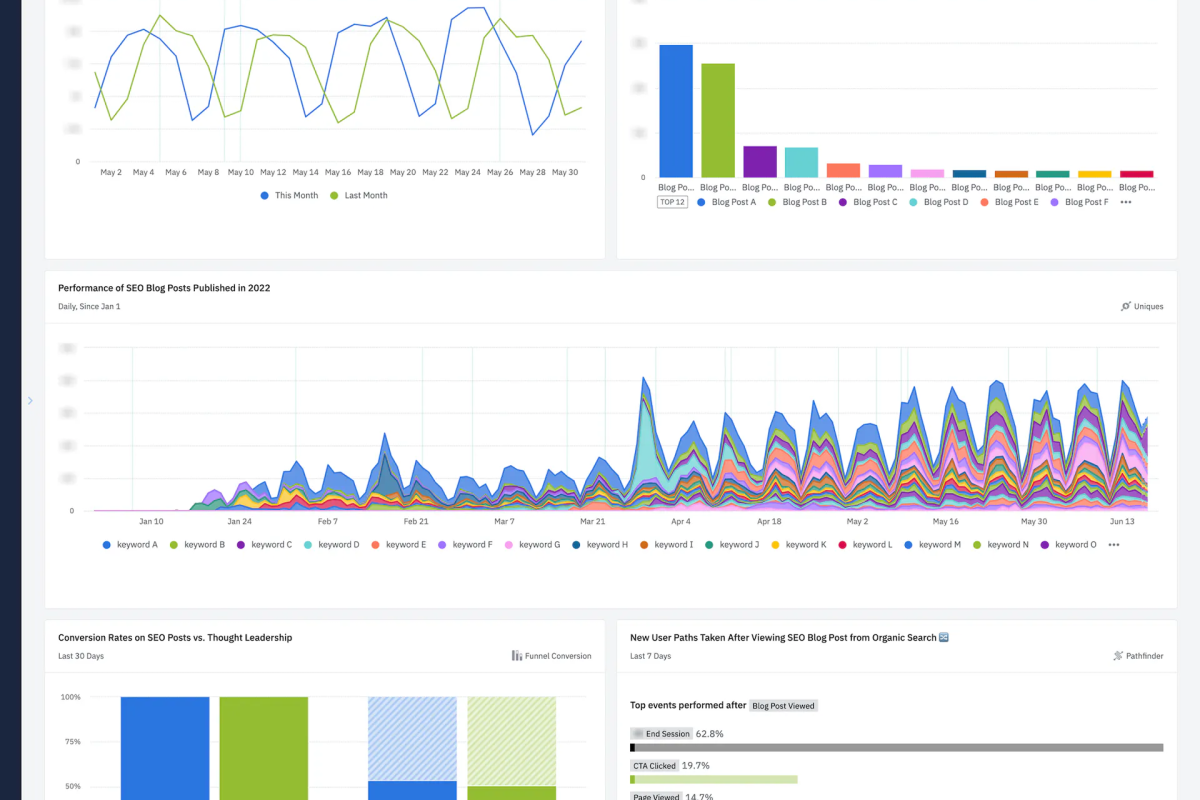This screenshot has height=800, width=1200.
Task: Click 'Daily, Since Jan 1' subtitle text
Action: [89, 306]
